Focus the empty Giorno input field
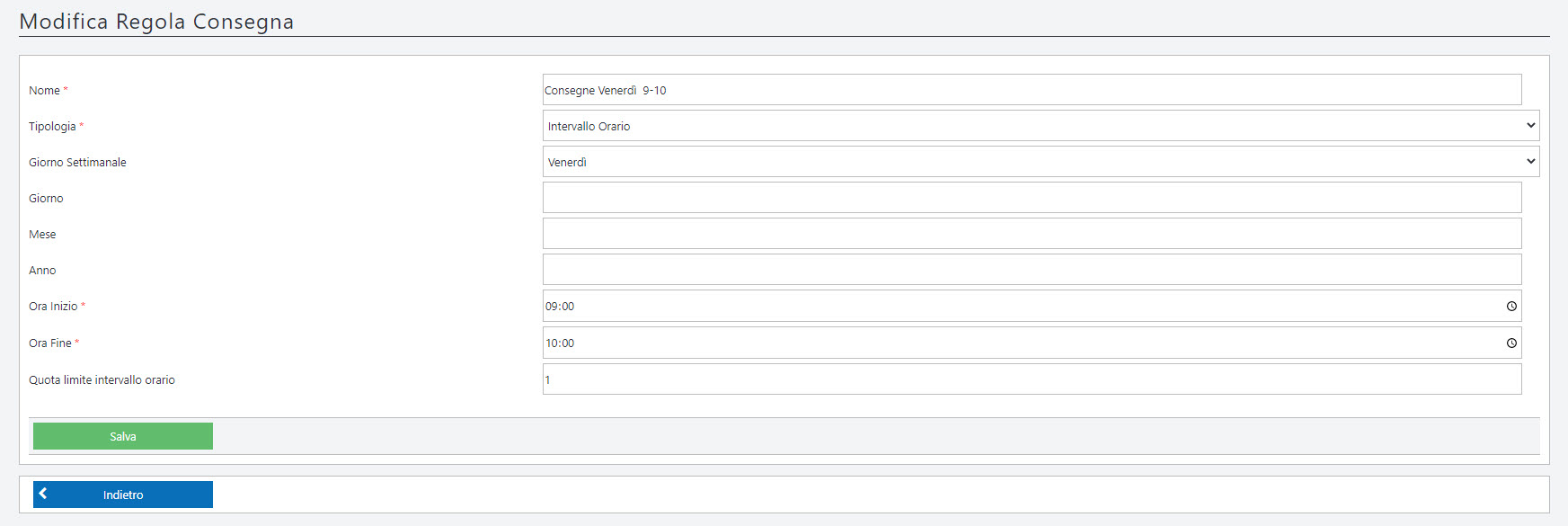The height and width of the screenshot is (526, 1568). 1032,198
